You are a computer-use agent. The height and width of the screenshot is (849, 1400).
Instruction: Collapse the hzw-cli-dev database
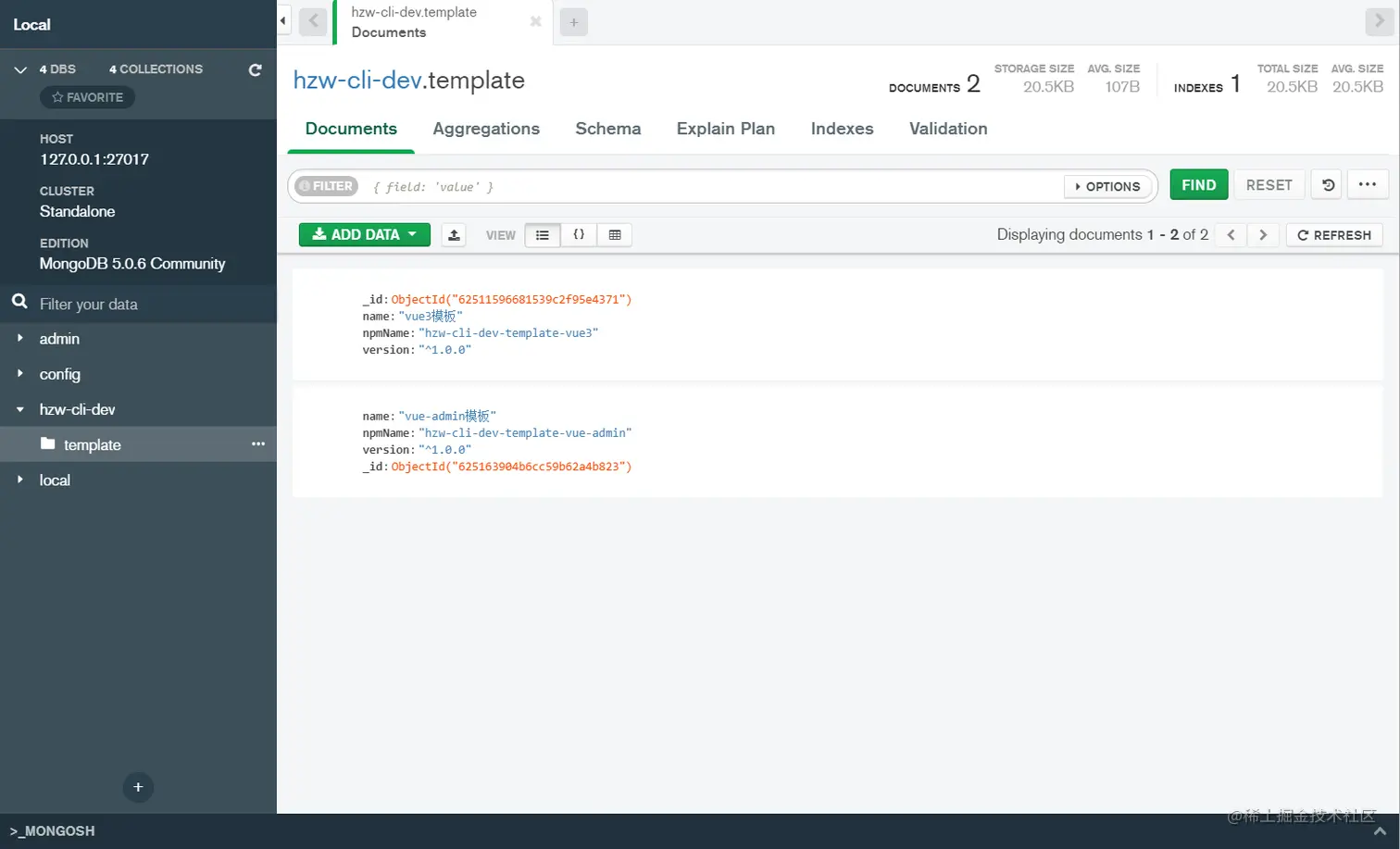click(20, 409)
